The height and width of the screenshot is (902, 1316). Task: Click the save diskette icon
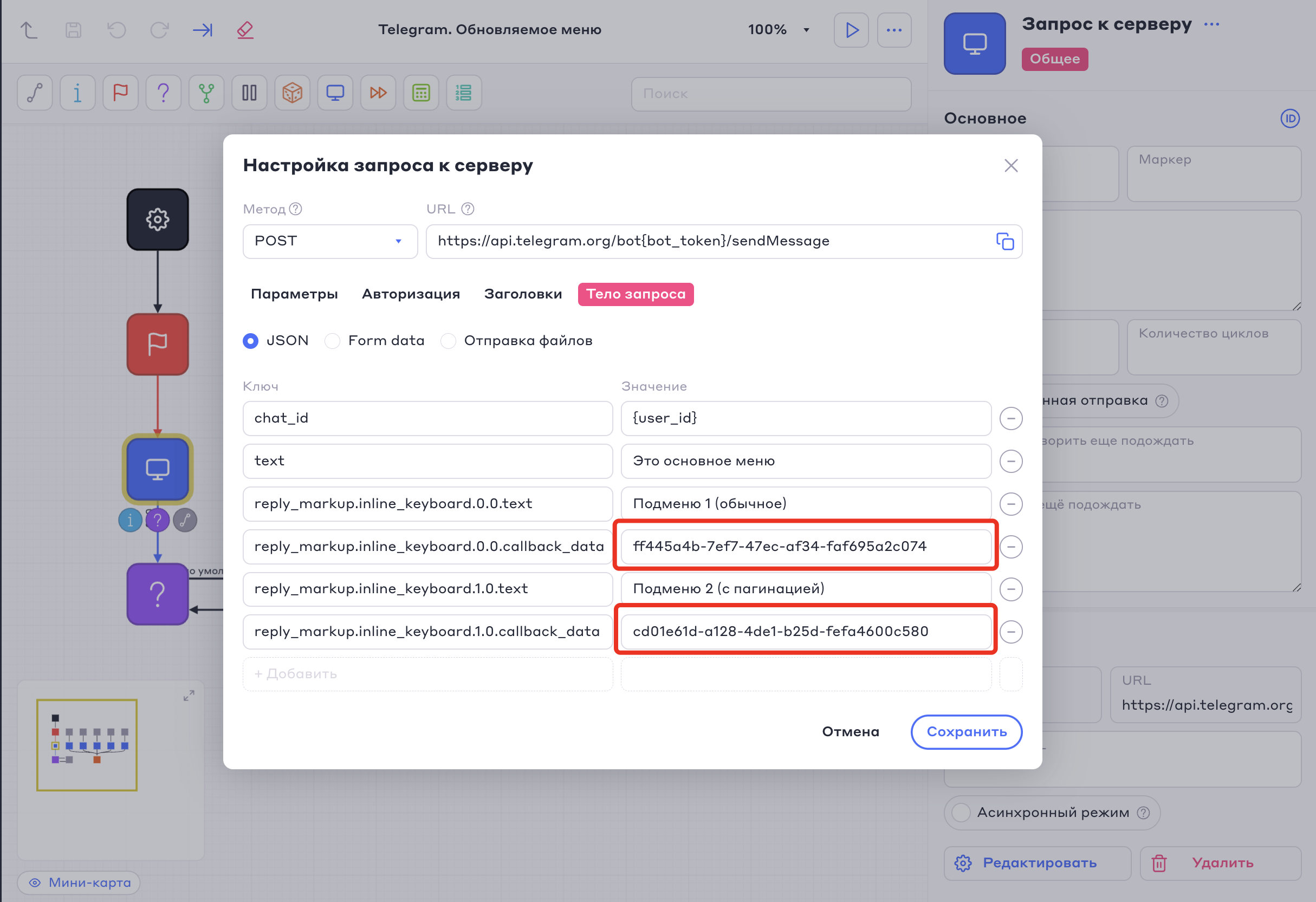[x=74, y=30]
